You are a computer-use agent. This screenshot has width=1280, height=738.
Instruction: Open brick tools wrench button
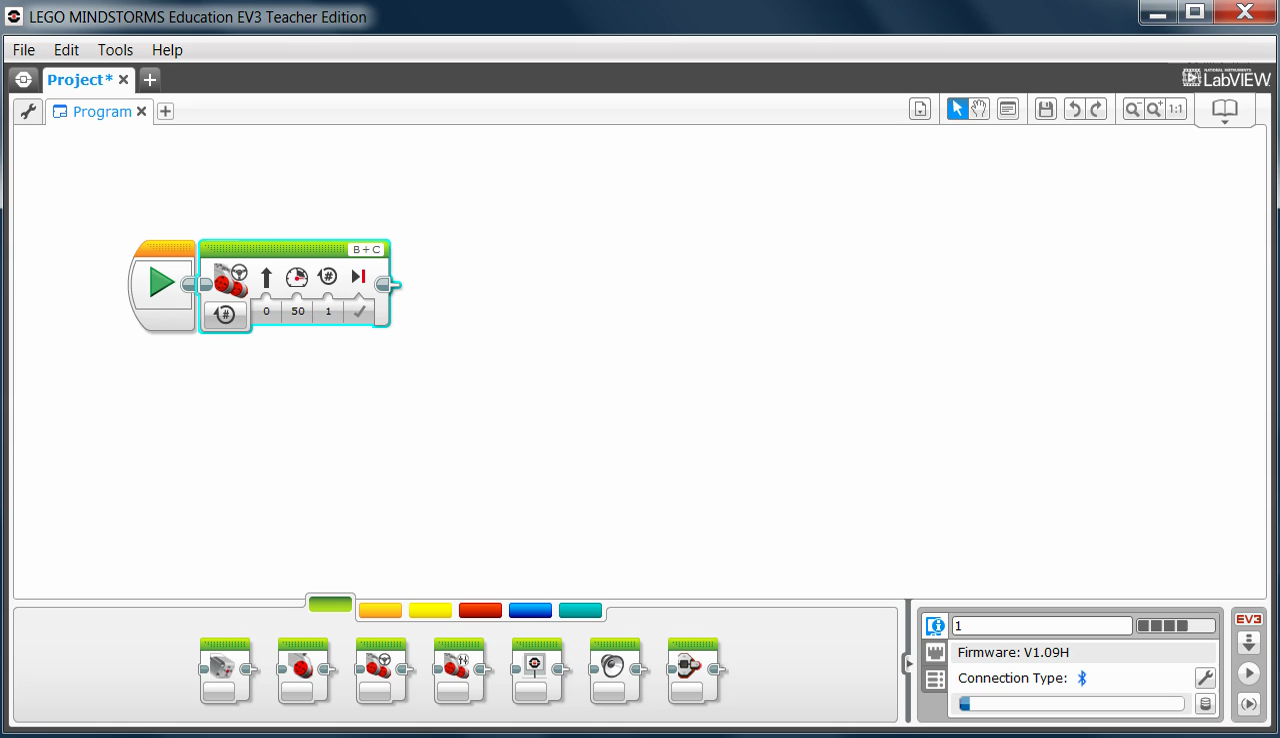1205,678
